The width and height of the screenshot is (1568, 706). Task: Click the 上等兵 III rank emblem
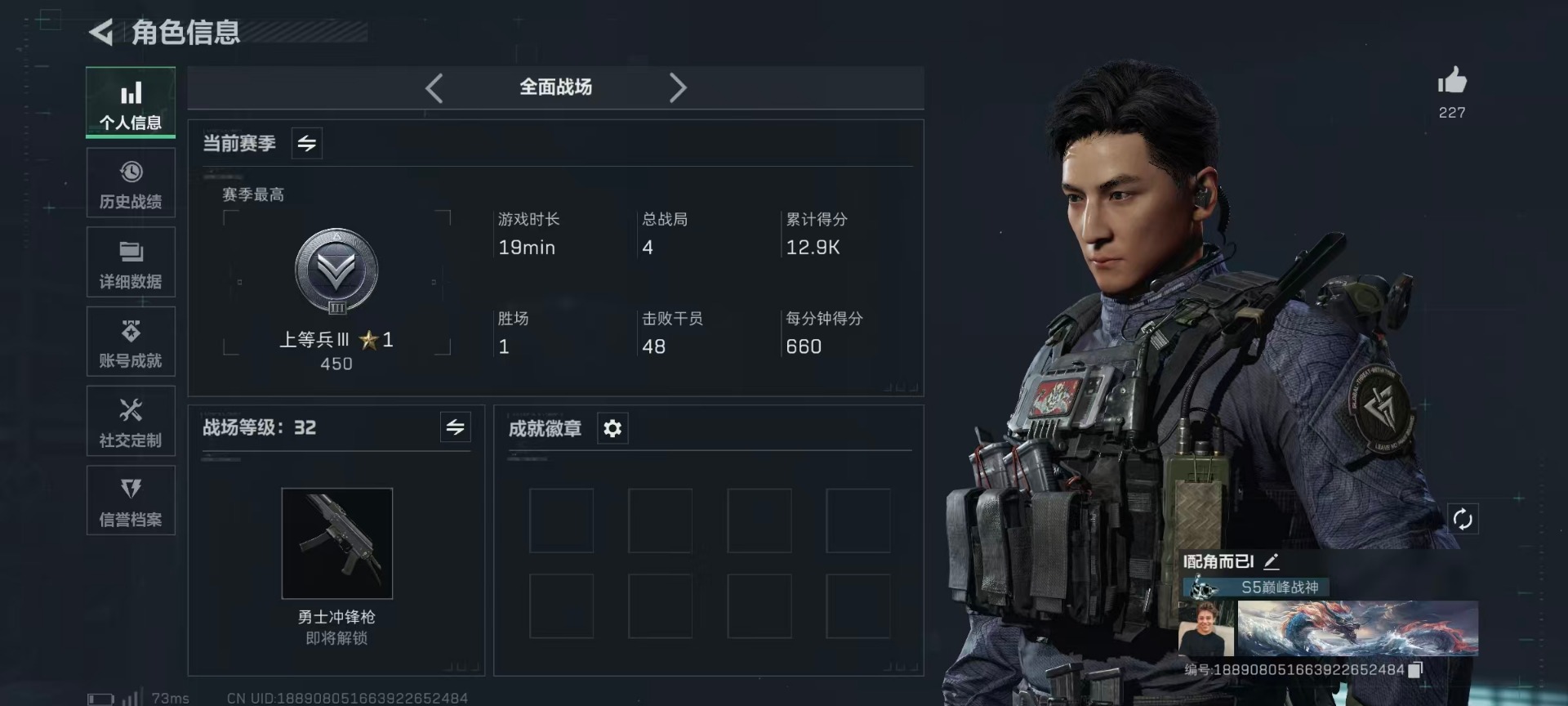pos(336,271)
